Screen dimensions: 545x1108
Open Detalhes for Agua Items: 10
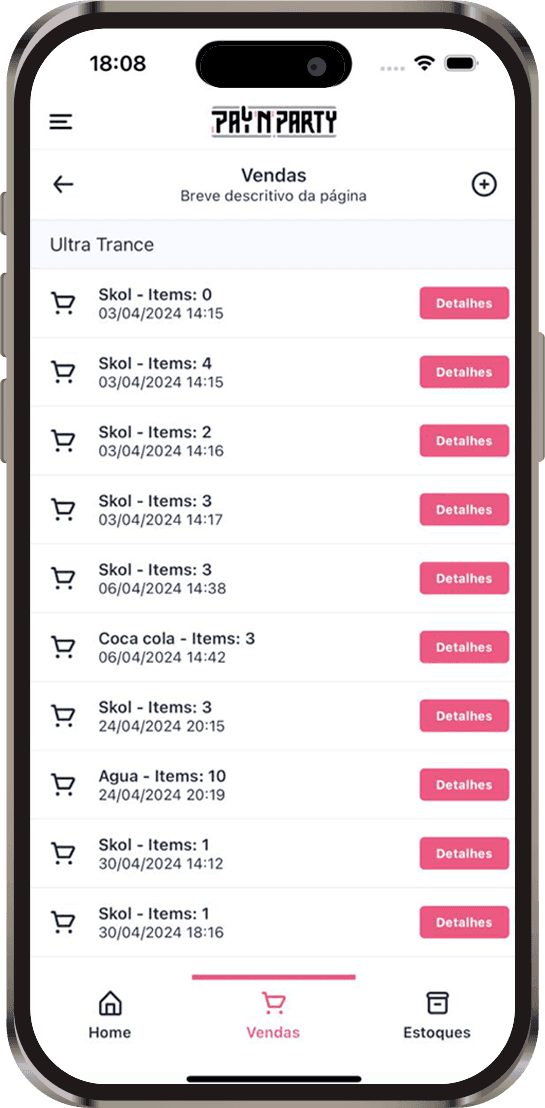[464, 784]
